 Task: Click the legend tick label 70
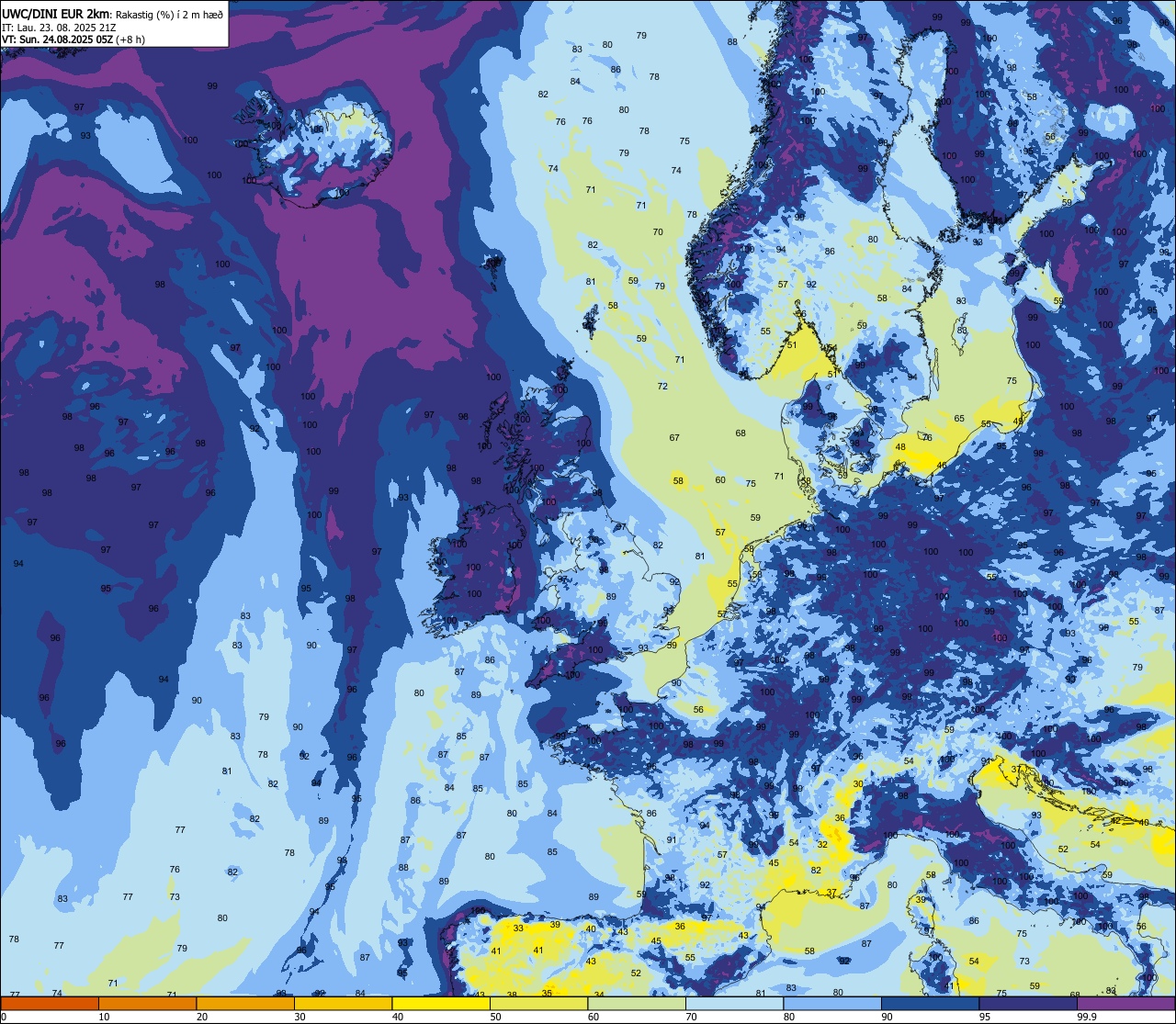pyautogui.click(x=691, y=1017)
